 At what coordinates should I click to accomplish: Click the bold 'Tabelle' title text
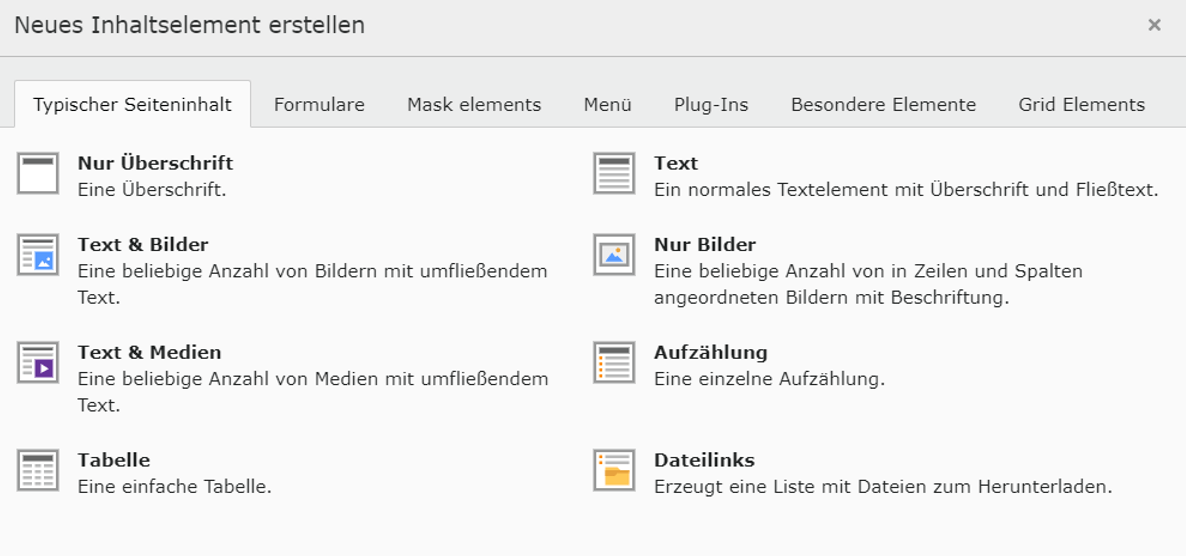tap(114, 460)
